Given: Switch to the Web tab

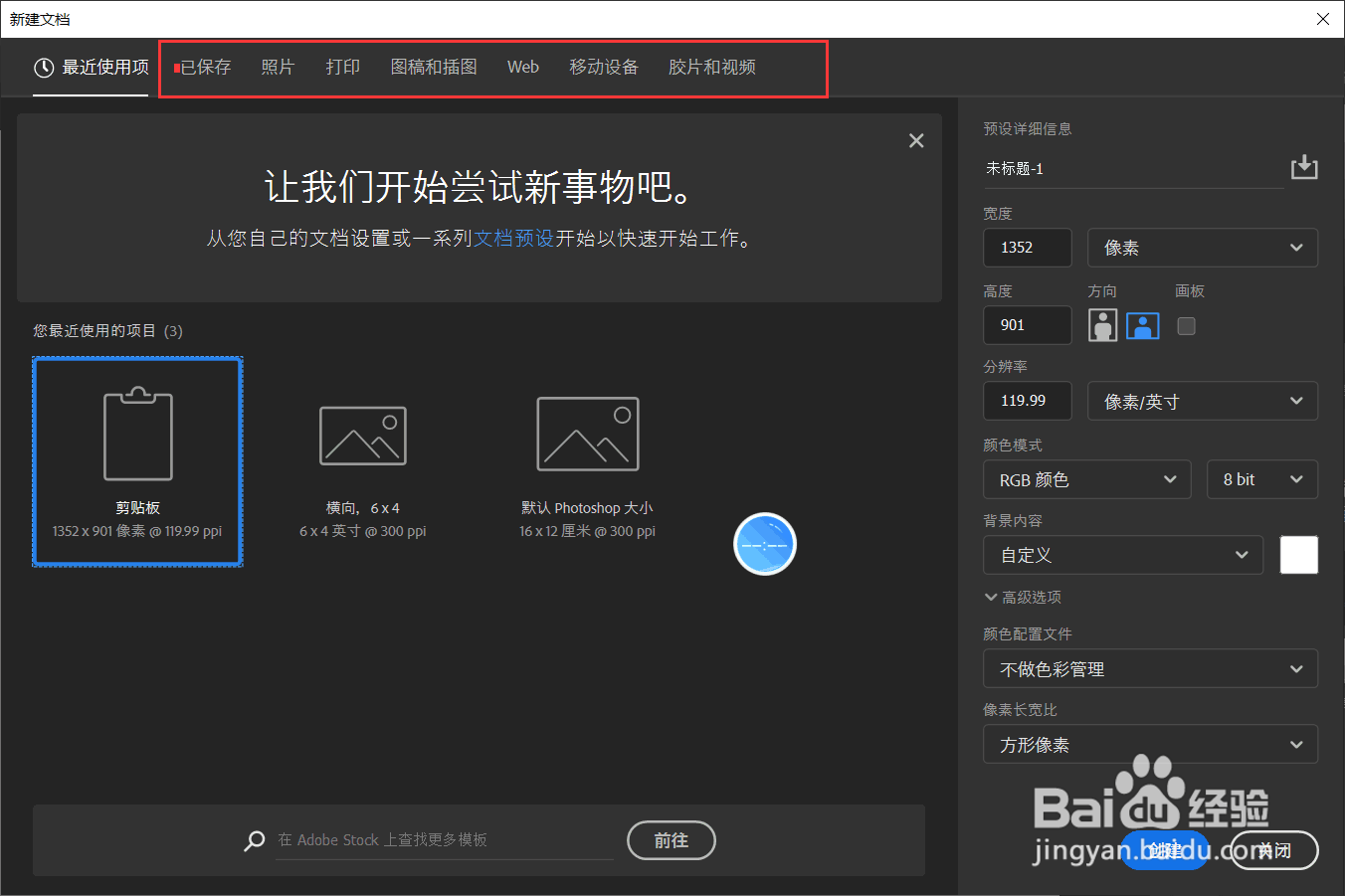Looking at the screenshot, I should pyautogui.click(x=522, y=67).
